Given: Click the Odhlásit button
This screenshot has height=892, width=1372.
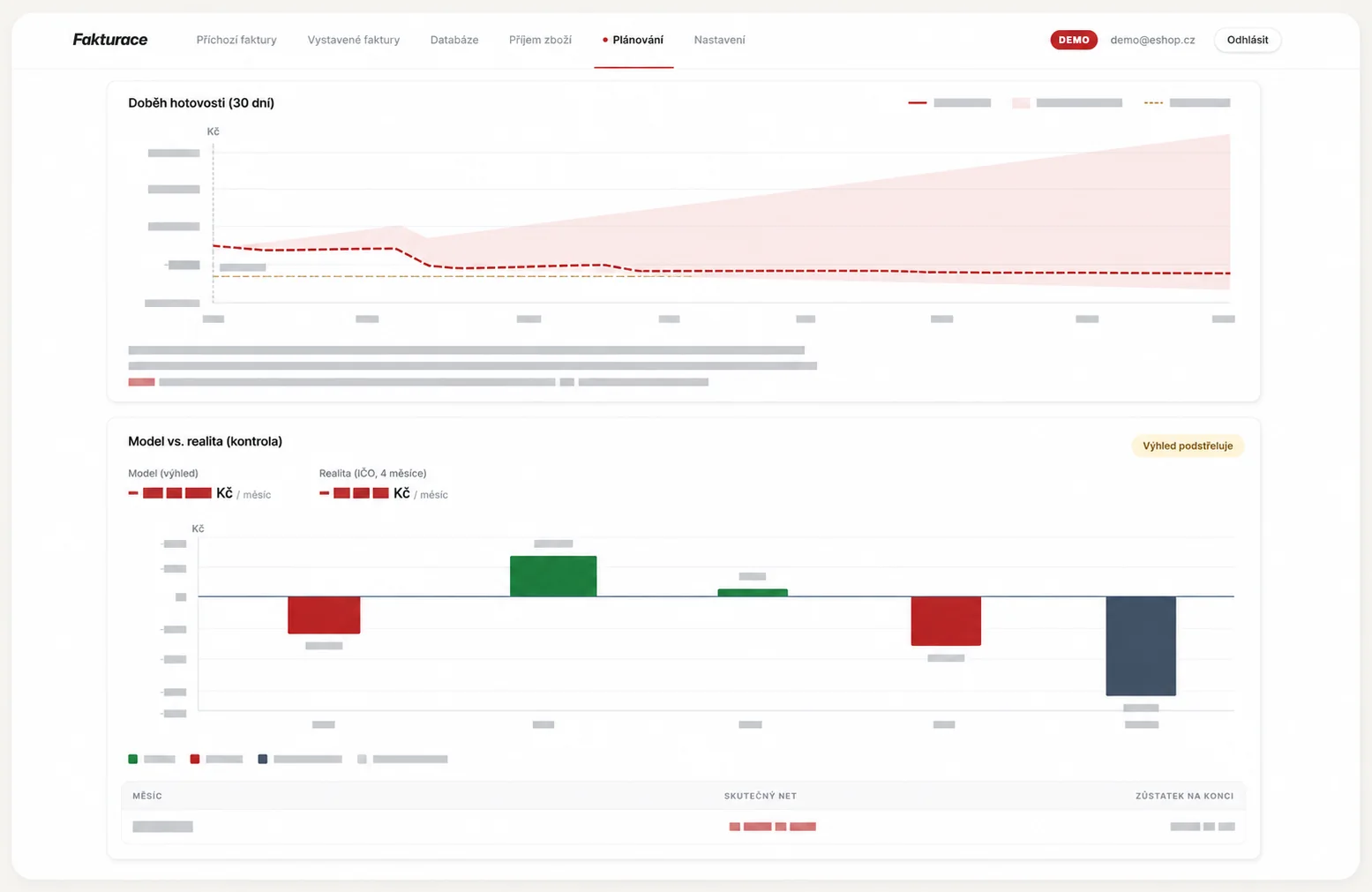Looking at the screenshot, I should 1248,40.
